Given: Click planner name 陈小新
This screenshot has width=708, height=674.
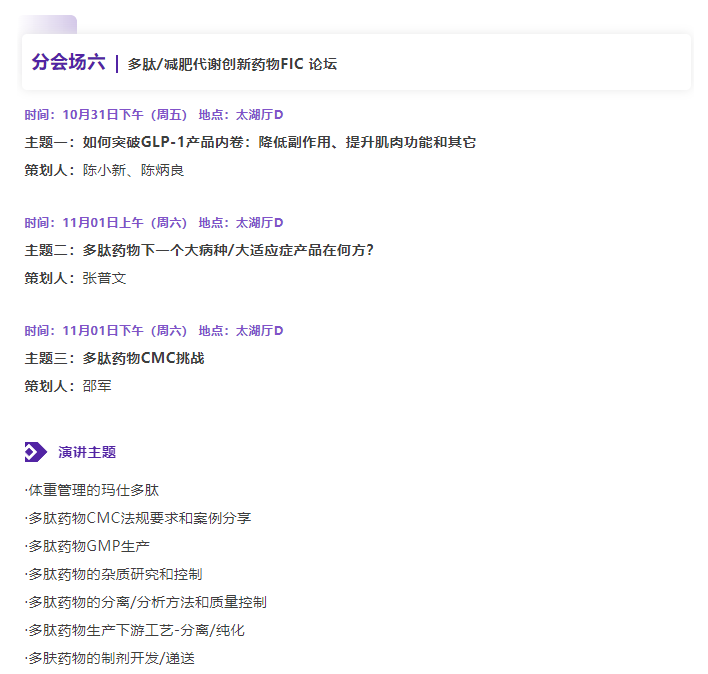Looking at the screenshot, I should (x=104, y=170).
